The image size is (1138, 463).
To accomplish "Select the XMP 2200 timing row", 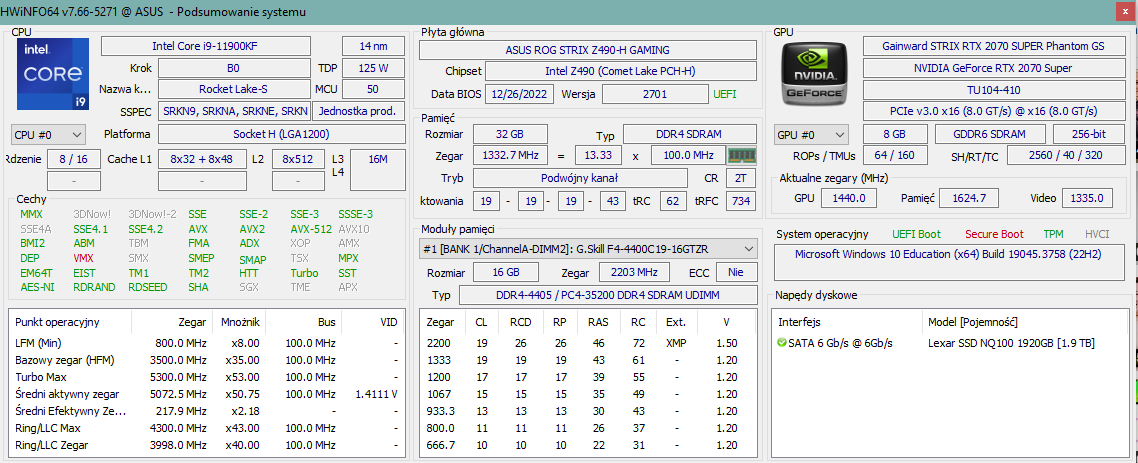I will pos(589,343).
